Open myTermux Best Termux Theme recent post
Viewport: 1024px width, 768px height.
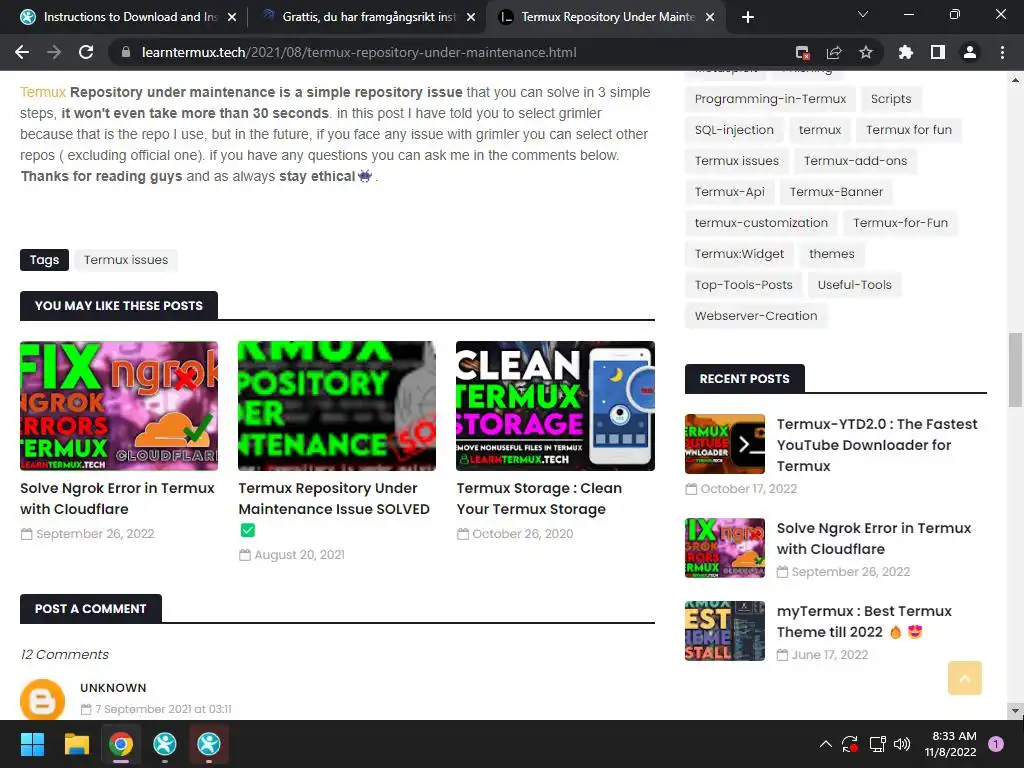click(864, 621)
